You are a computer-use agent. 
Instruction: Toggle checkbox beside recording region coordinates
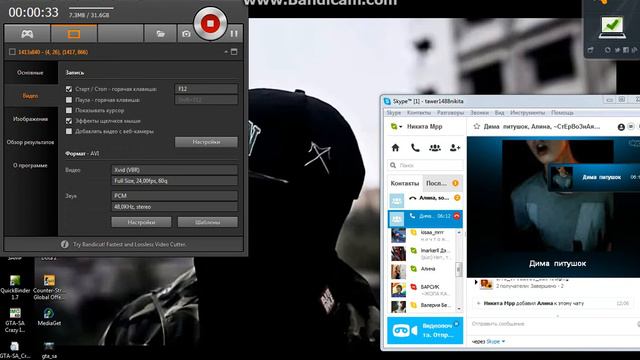(12, 52)
